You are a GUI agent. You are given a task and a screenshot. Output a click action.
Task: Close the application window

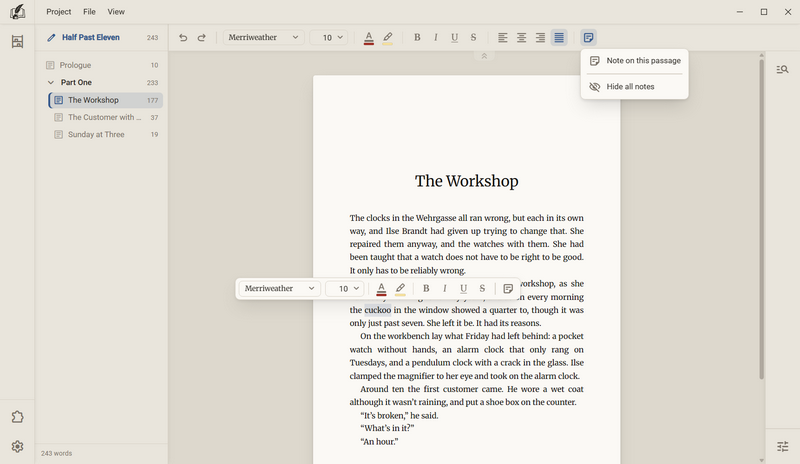[788, 12]
